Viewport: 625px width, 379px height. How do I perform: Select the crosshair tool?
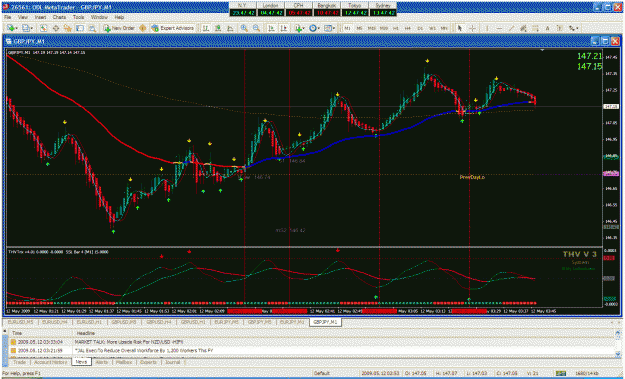[x=472, y=28]
